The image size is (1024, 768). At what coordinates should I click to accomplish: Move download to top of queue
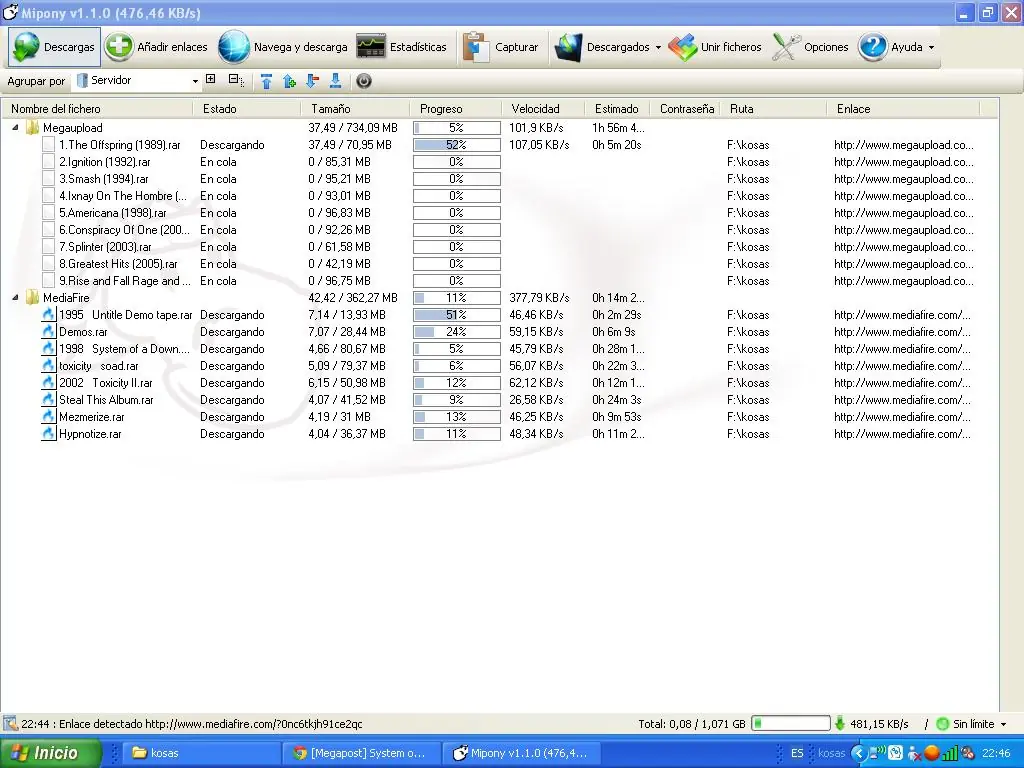[266, 81]
